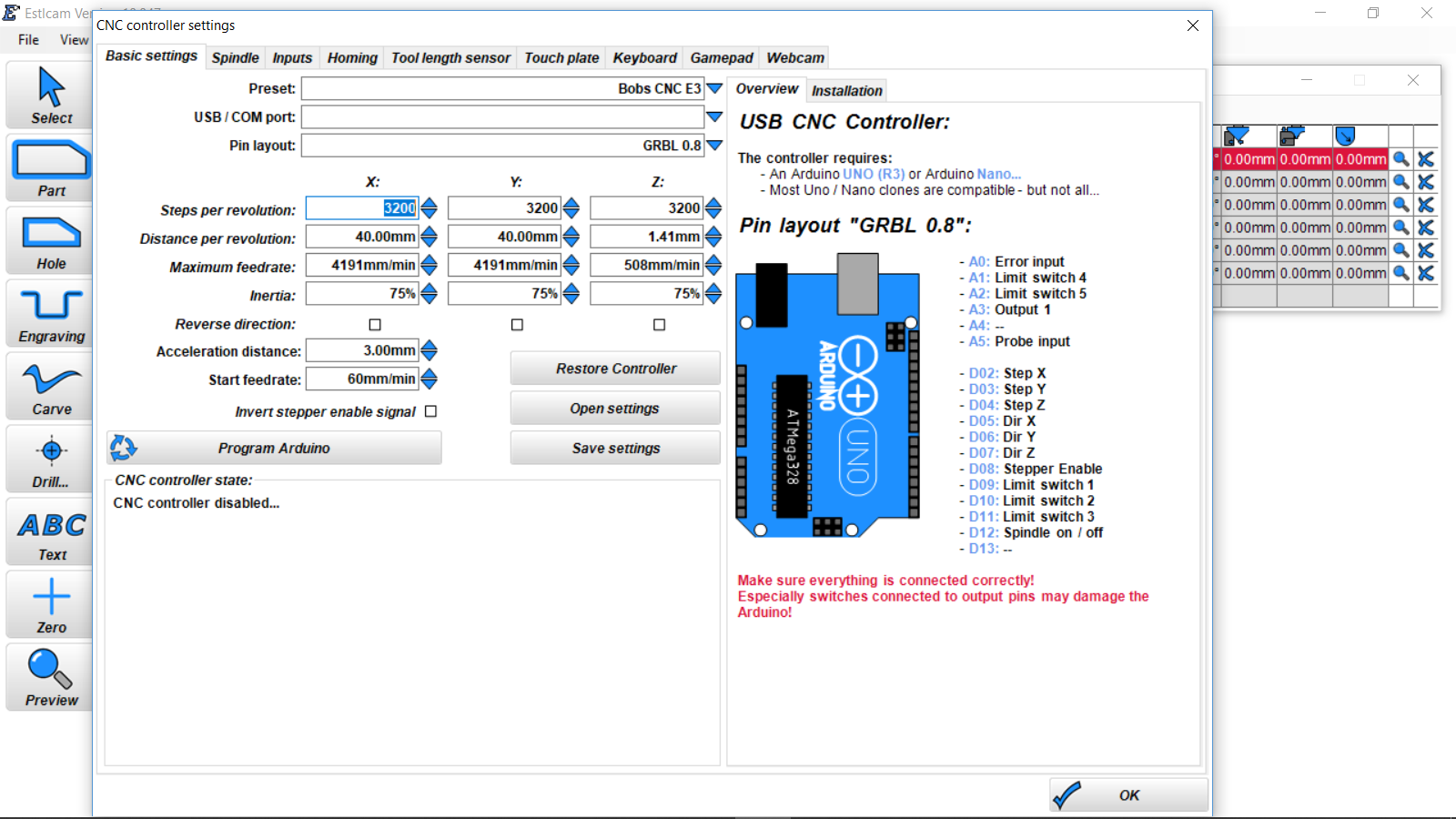Check Invert stepper enable signal
Viewport: 1456px width, 819px height.
[x=431, y=412]
